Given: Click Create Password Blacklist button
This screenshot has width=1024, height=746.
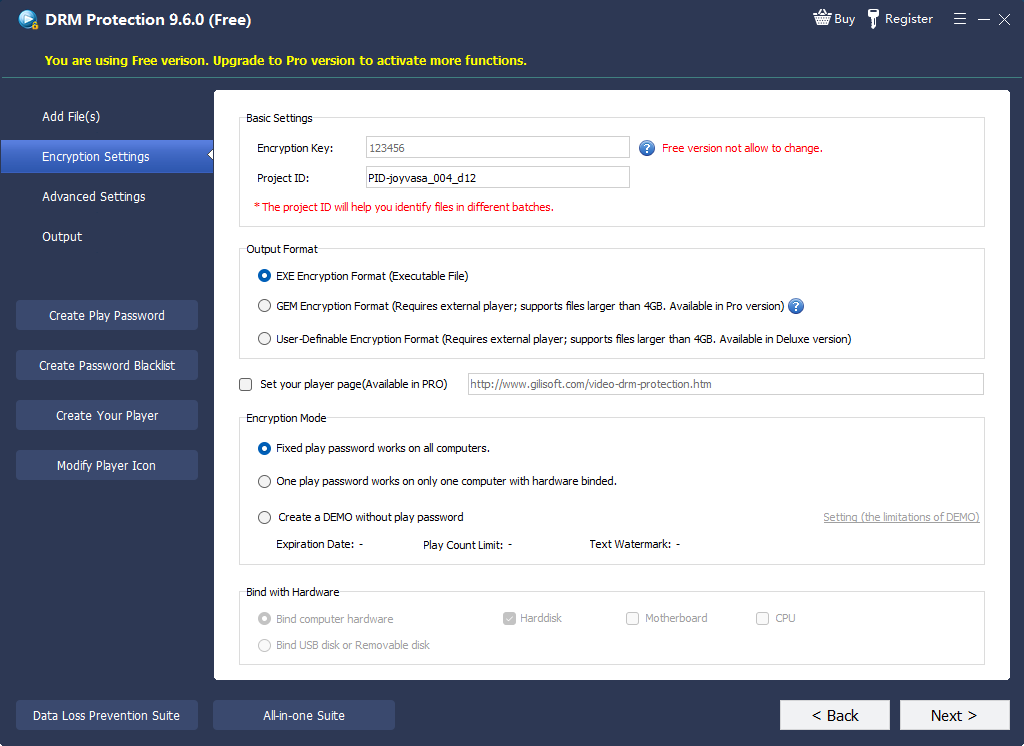Looking at the screenshot, I should click(x=107, y=365).
